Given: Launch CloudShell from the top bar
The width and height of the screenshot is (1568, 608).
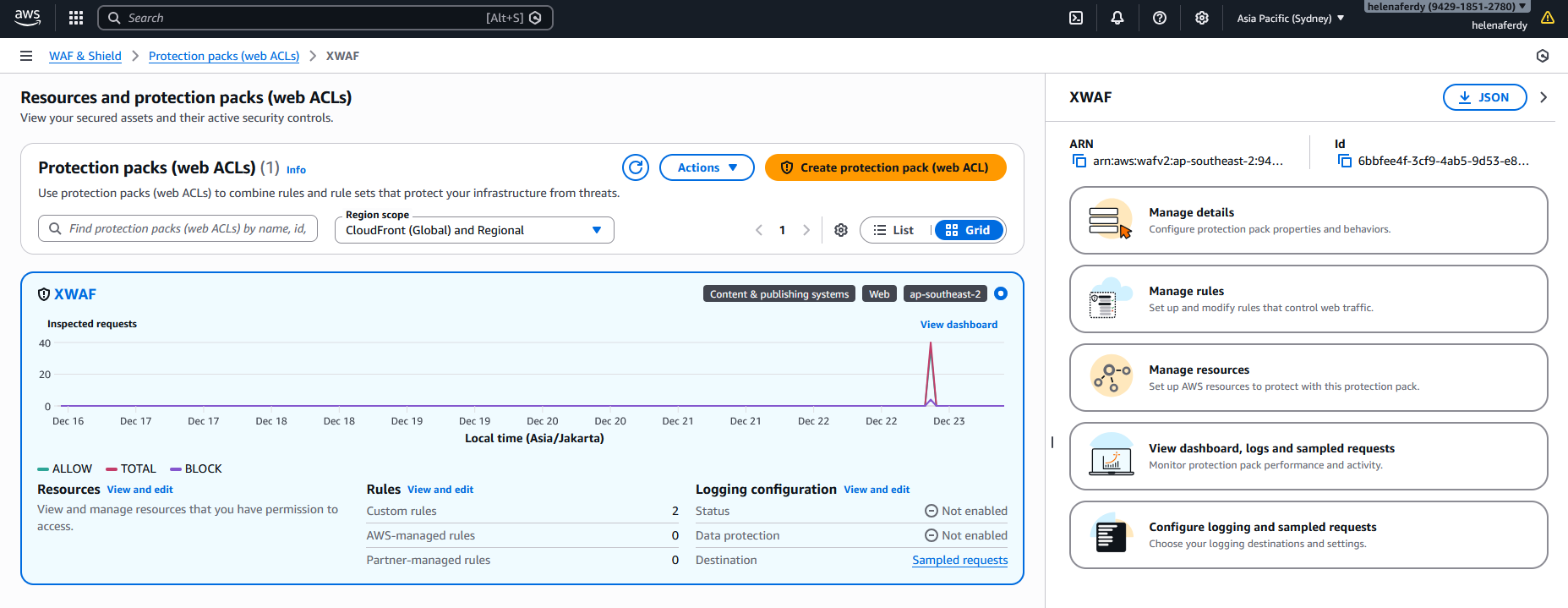Looking at the screenshot, I should click(x=1076, y=18).
